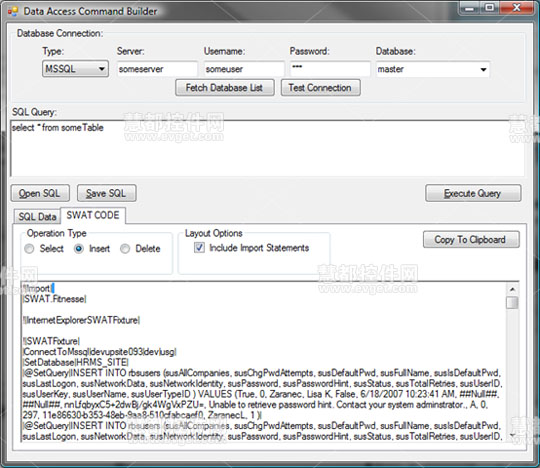Uncheck Include Import Statements
540x468 pixels.
click(x=199, y=248)
